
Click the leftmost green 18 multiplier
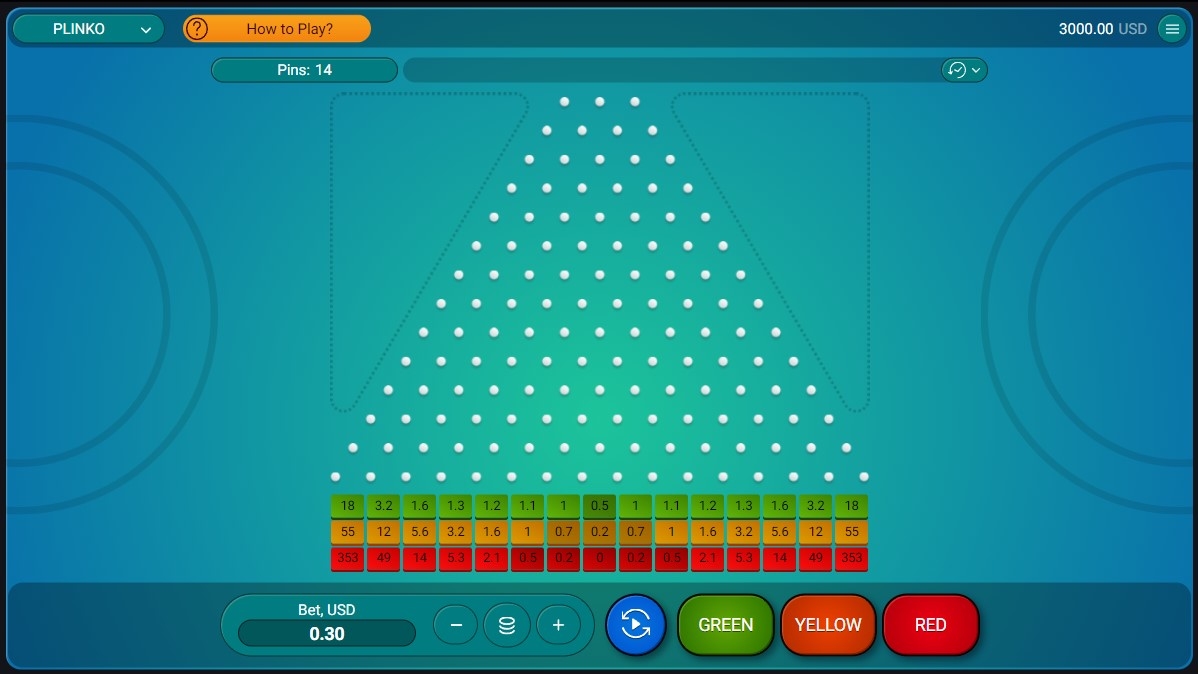(348, 506)
